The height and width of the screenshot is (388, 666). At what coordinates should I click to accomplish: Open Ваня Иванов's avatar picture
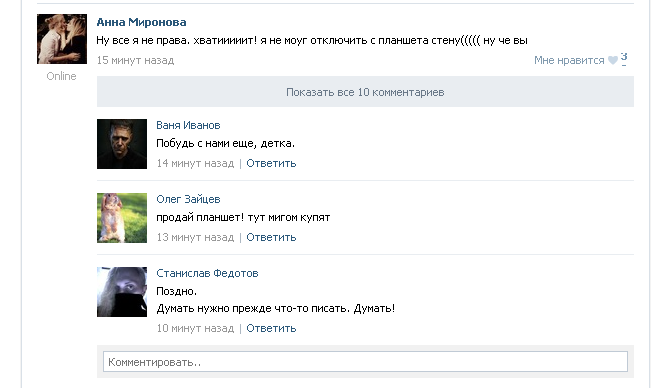122,144
